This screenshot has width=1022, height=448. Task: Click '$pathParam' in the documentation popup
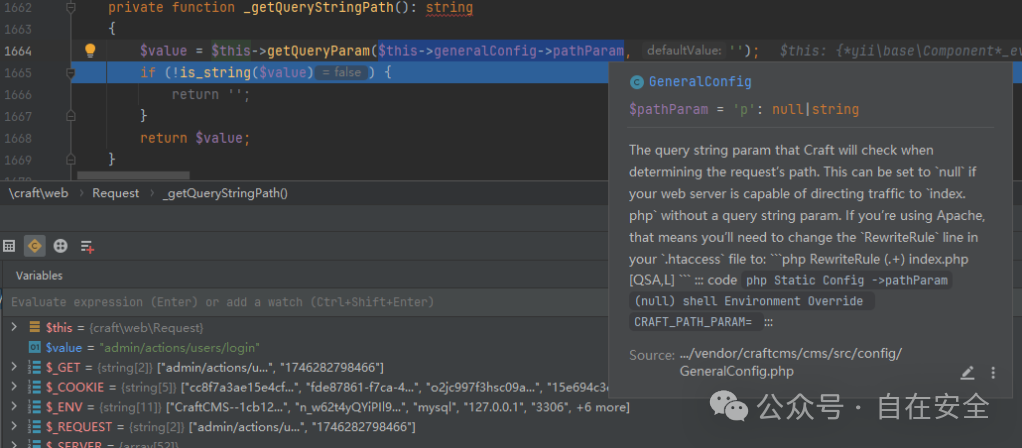point(669,110)
